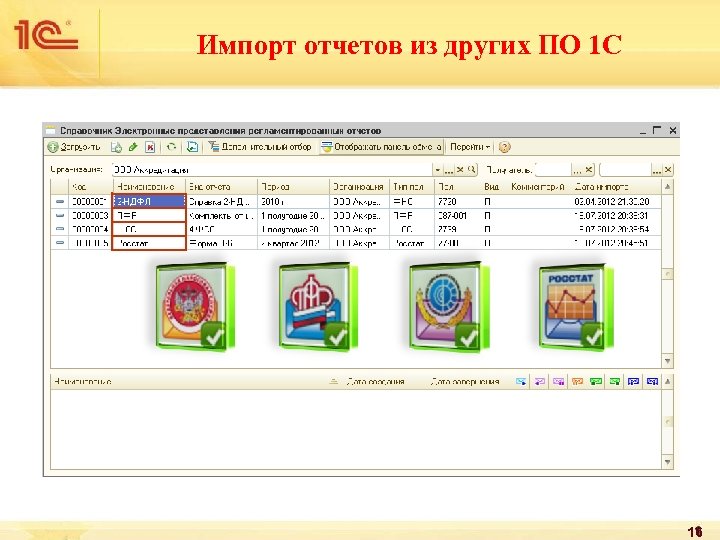Click the light-blue envelope status icon
720x540 pixels.
coord(521,382)
